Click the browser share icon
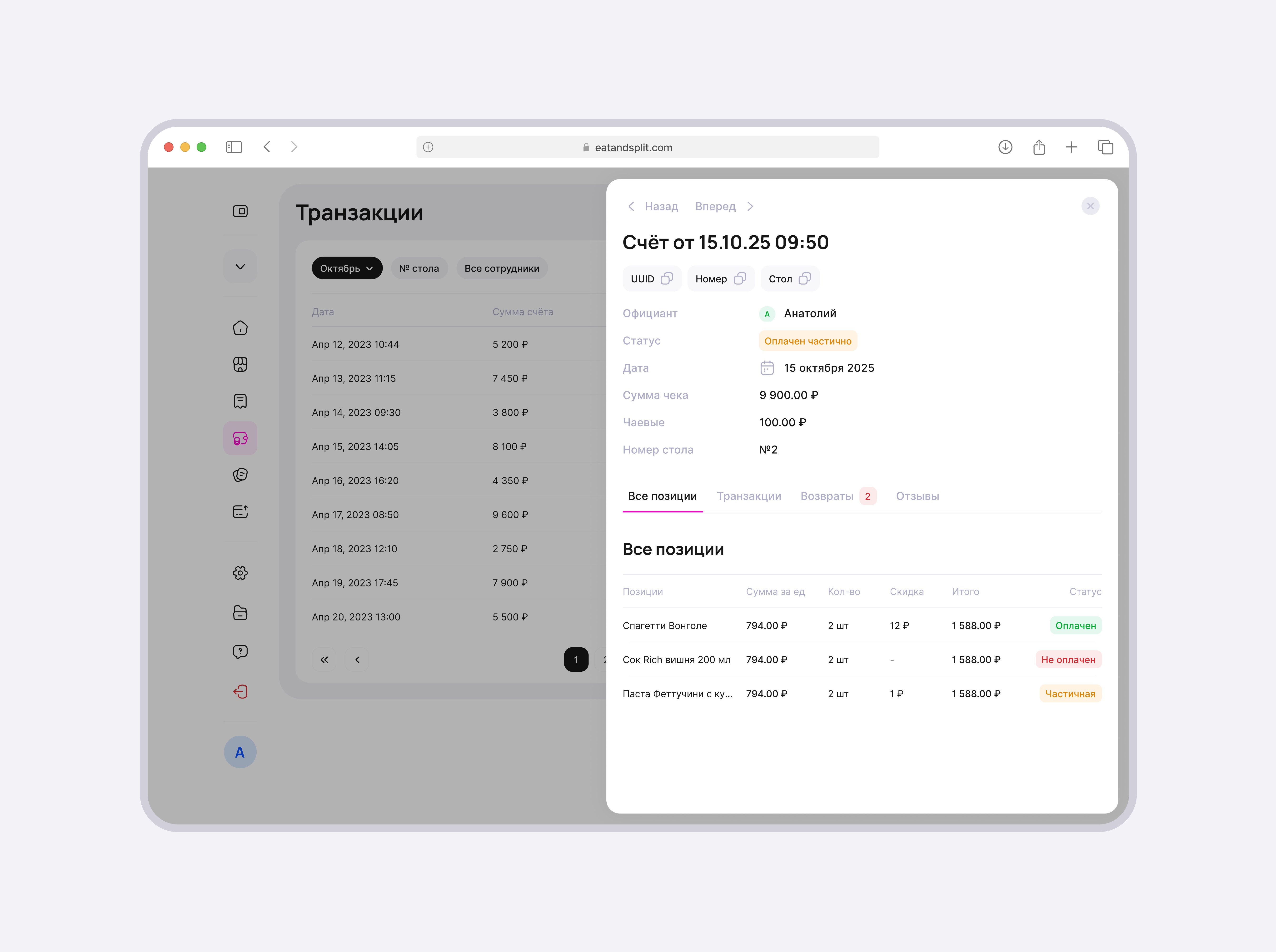Image resolution: width=1276 pixels, height=952 pixels. (x=1039, y=148)
